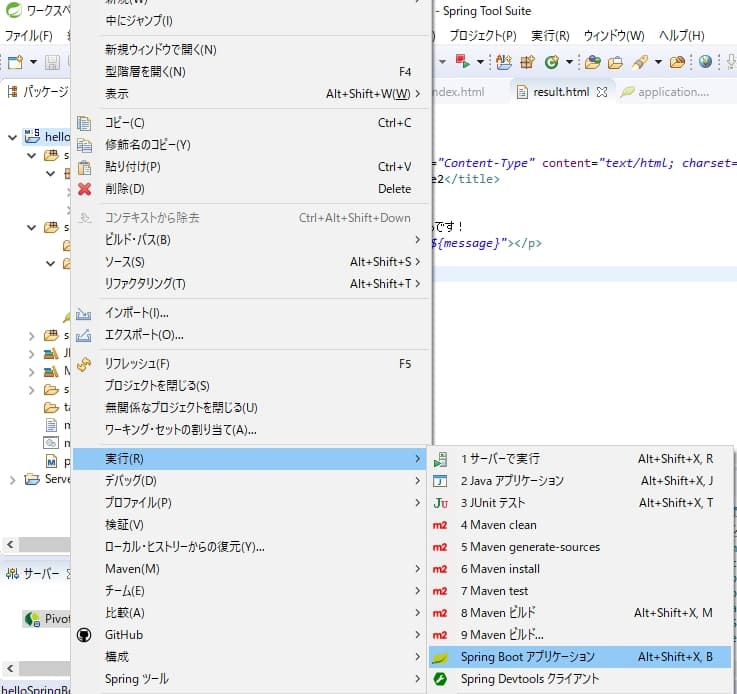Close the result.html tab
This screenshot has width=737, height=694.
point(602,92)
